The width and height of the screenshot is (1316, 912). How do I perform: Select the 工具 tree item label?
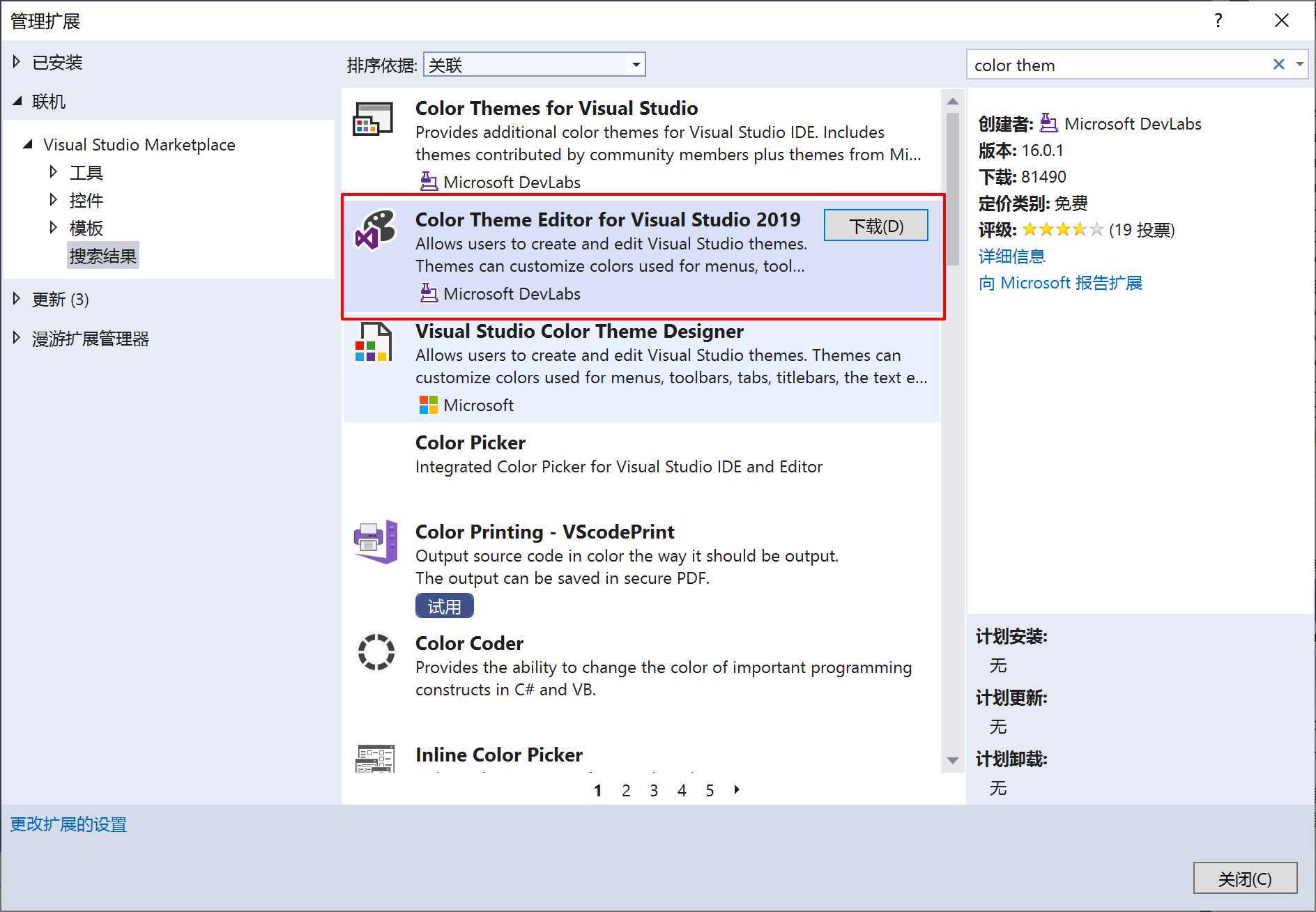pyautogui.click(x=86, y=172)
